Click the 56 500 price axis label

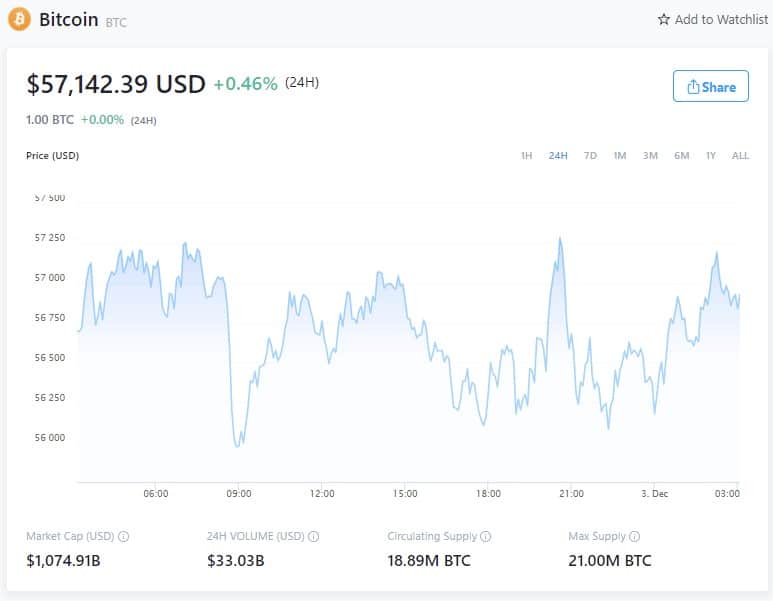tap(50, 357)
